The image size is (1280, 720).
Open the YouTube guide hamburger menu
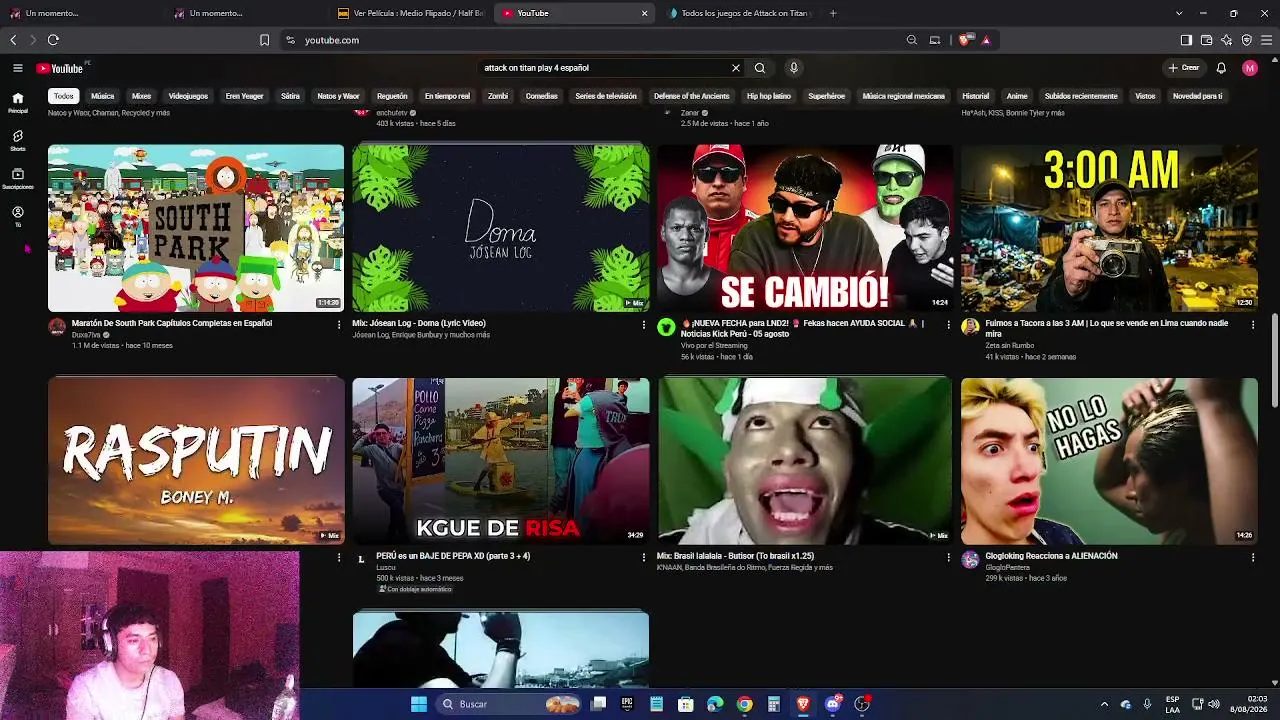click(18, 68)
